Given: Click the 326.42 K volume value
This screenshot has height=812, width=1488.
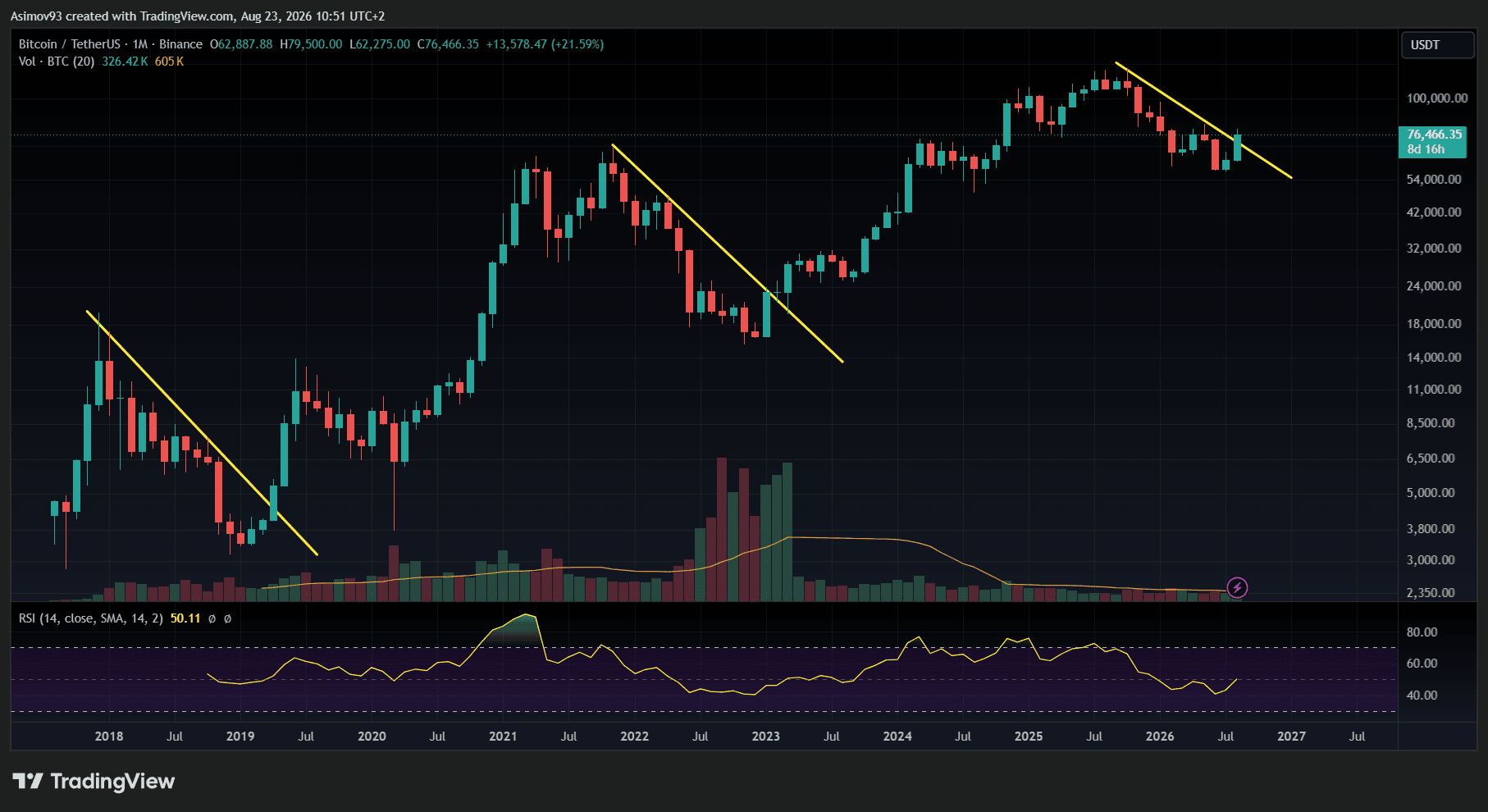Looking at the screenshot, I should coord(125,62).
